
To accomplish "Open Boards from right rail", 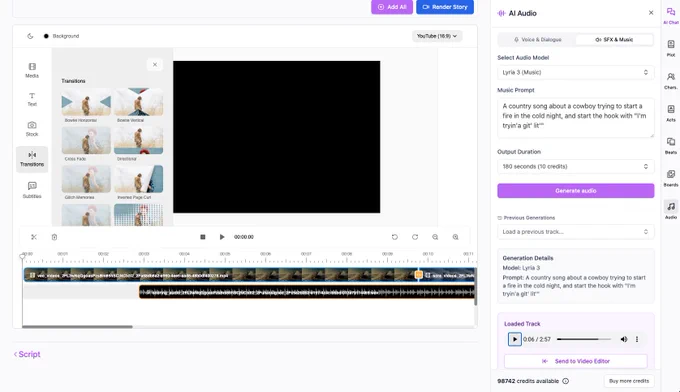I will (671, 178).
